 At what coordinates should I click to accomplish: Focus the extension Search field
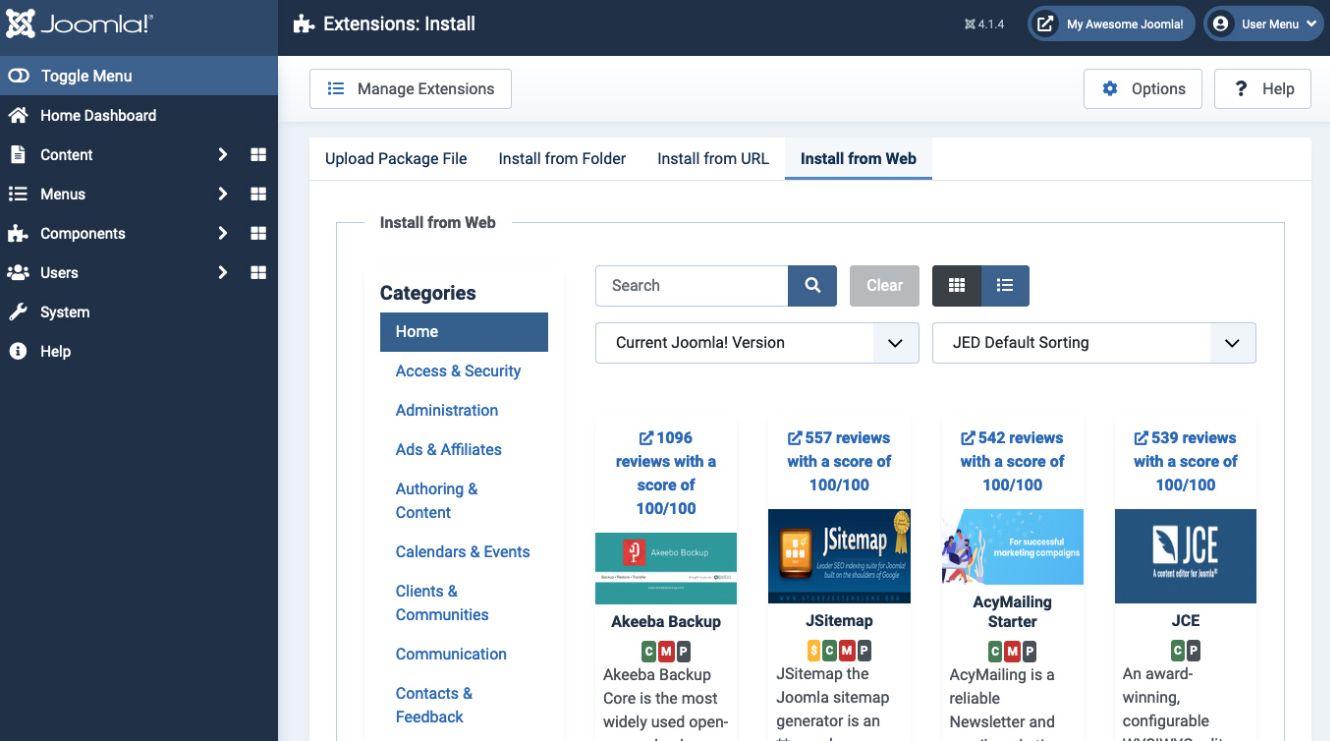point(692,286)
